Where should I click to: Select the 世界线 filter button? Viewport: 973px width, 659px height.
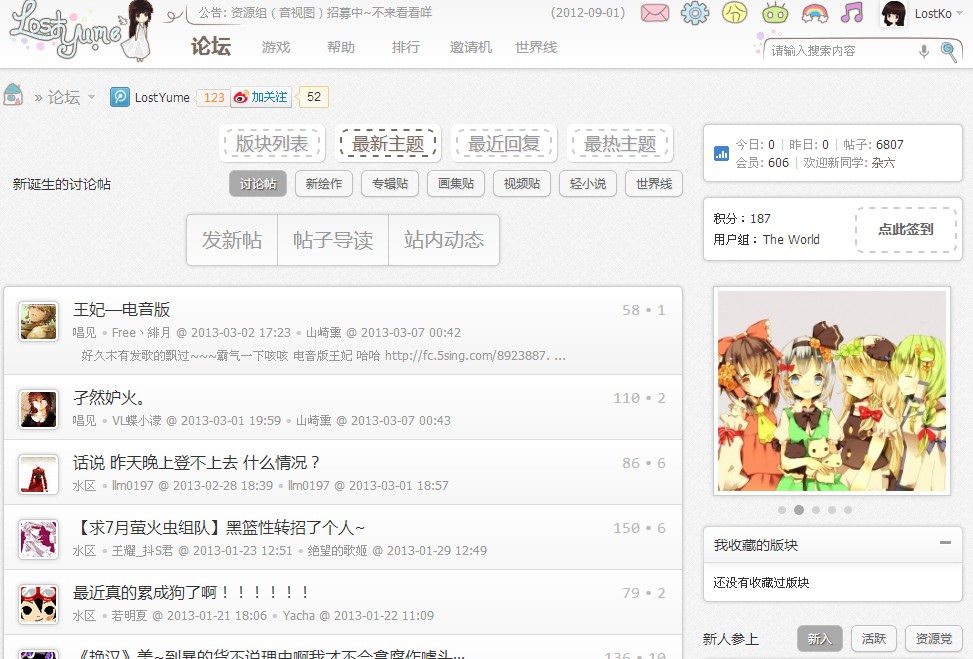pyautogui.click(x=654, y=184)
